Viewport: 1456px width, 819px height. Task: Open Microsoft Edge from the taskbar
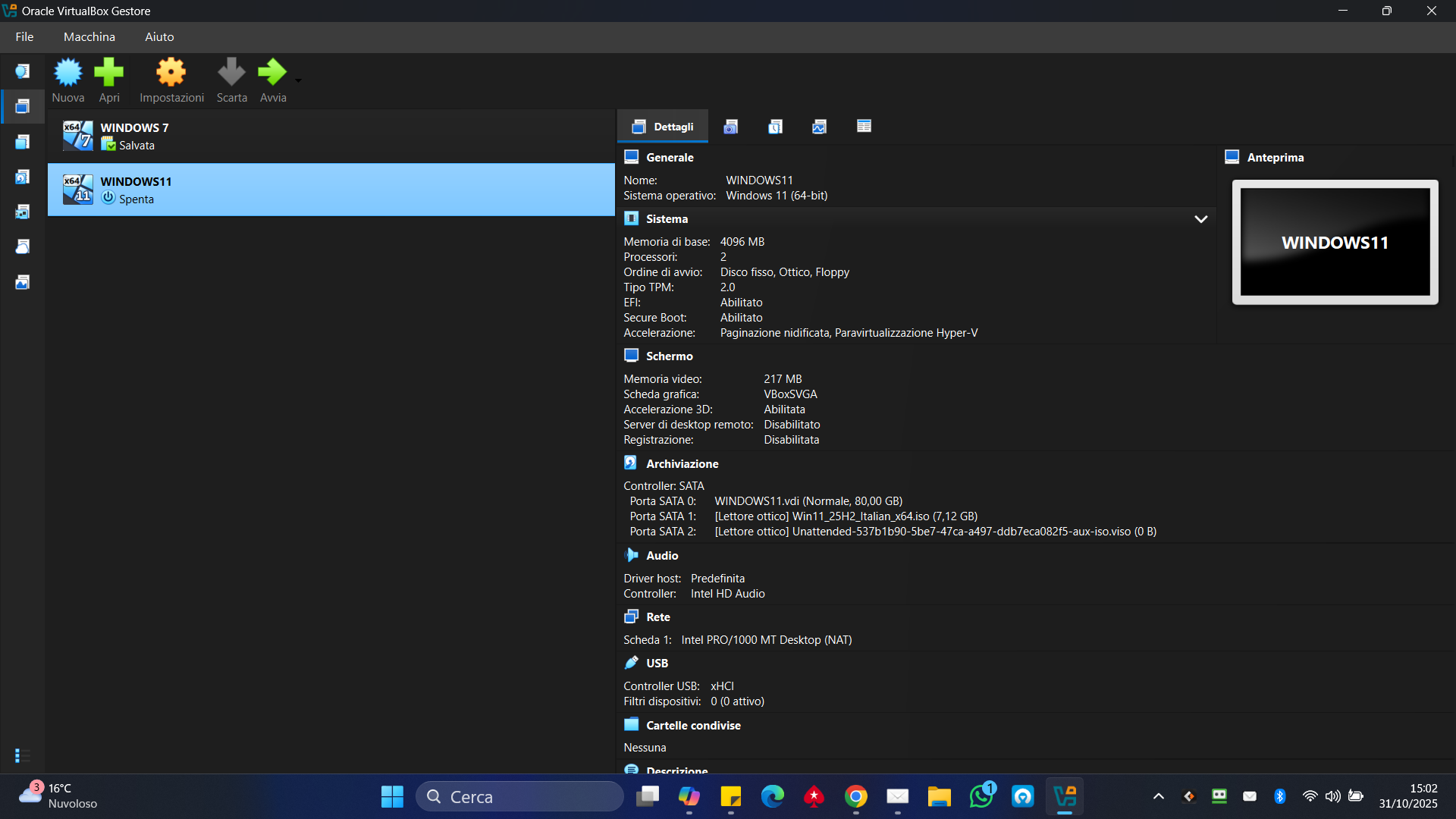pos(773,796)
